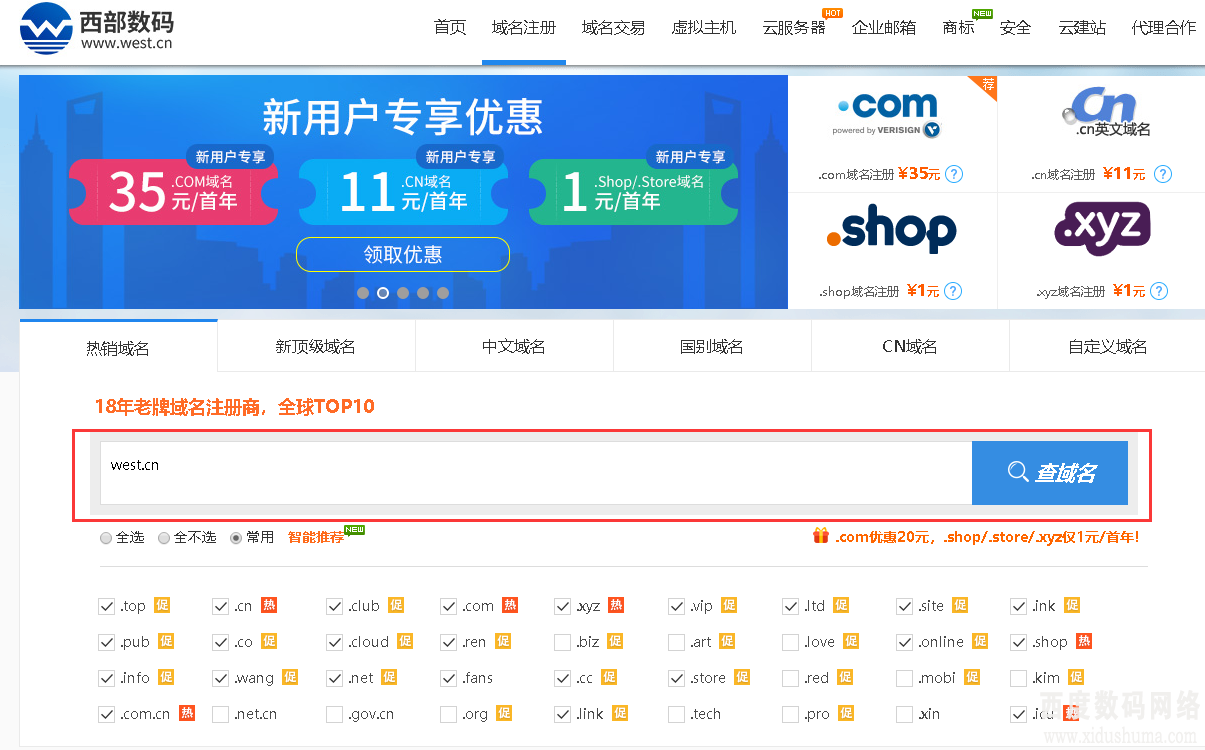1205x750 pixels.
Task: Click the West.cn logo
Action: pyautogui.click(x=96, y=28)
